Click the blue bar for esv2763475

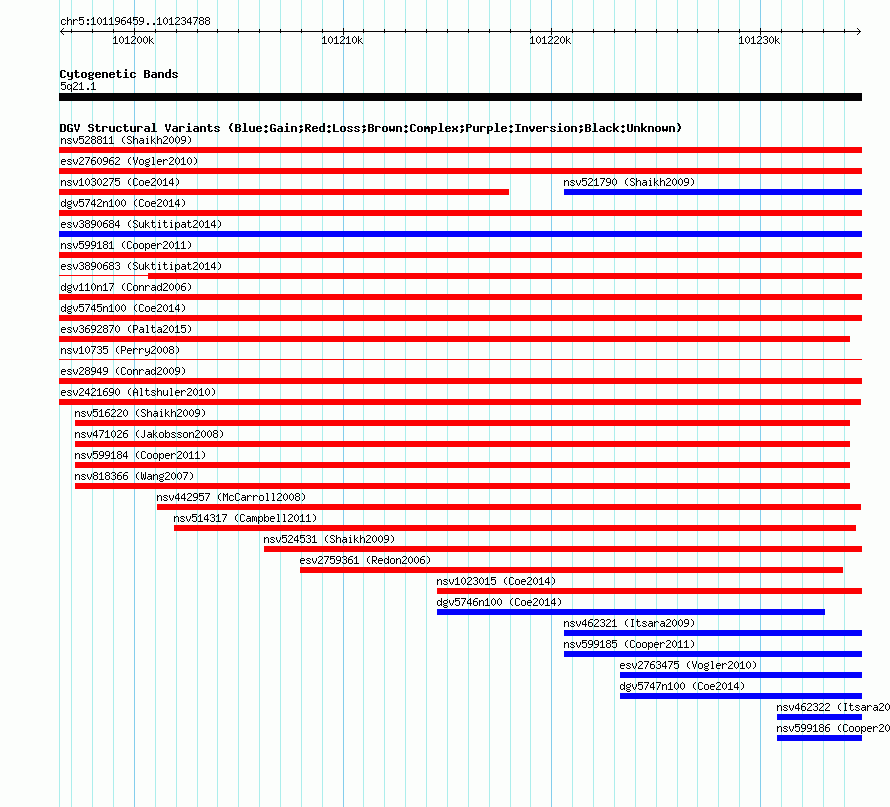coord(741,675)
